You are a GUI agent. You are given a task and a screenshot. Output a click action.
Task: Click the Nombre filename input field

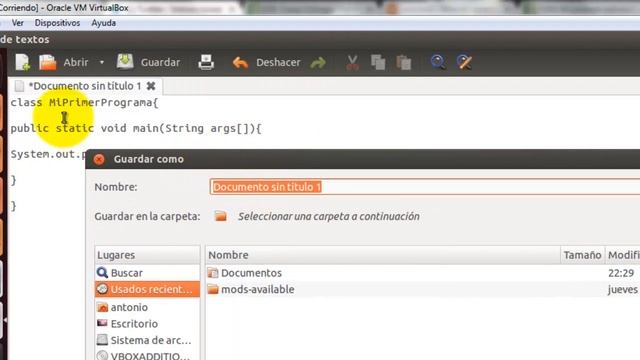pos(424,187)
